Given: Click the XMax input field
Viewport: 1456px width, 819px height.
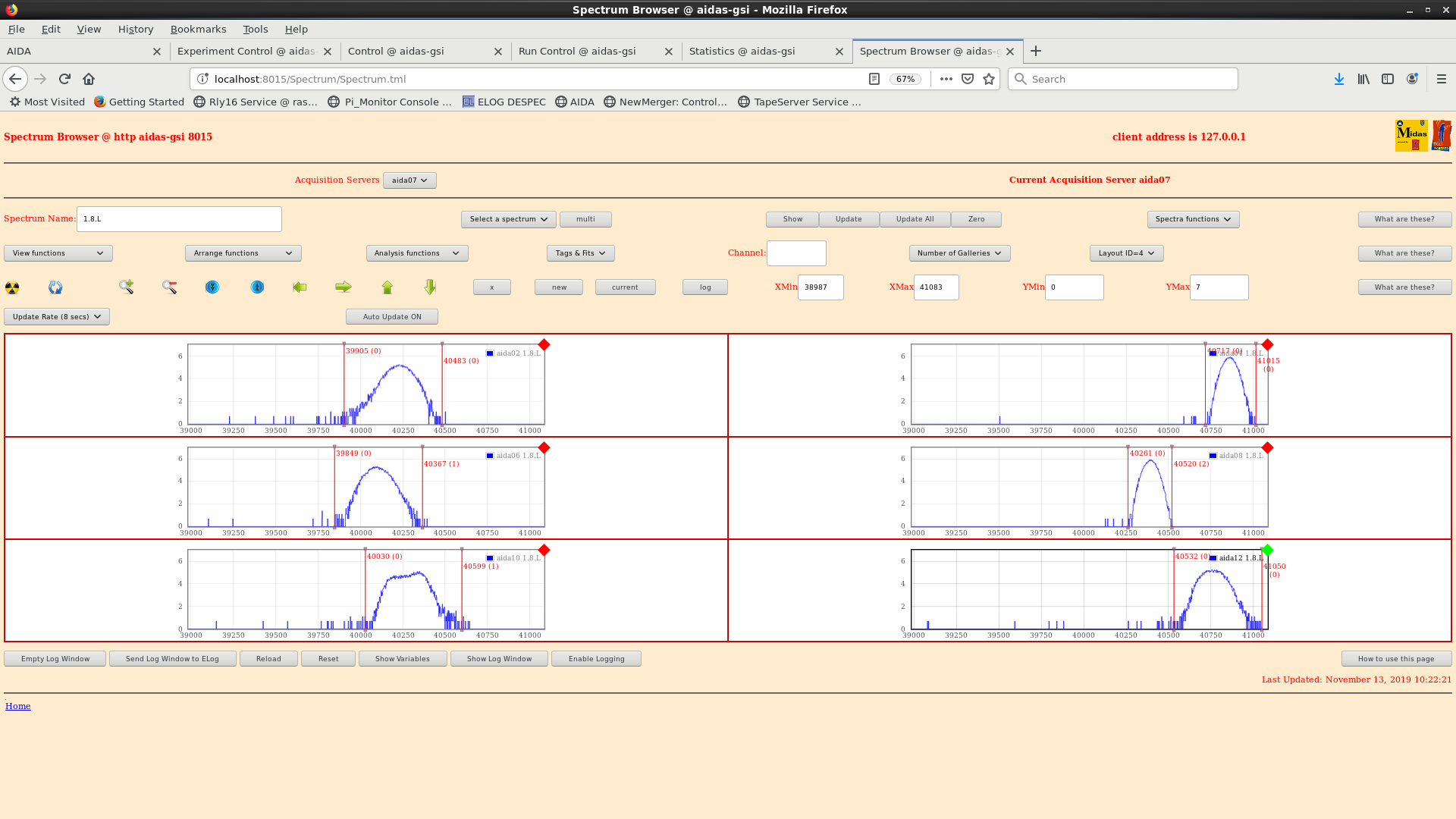Looking at the screenshot, I should (936, 287).
